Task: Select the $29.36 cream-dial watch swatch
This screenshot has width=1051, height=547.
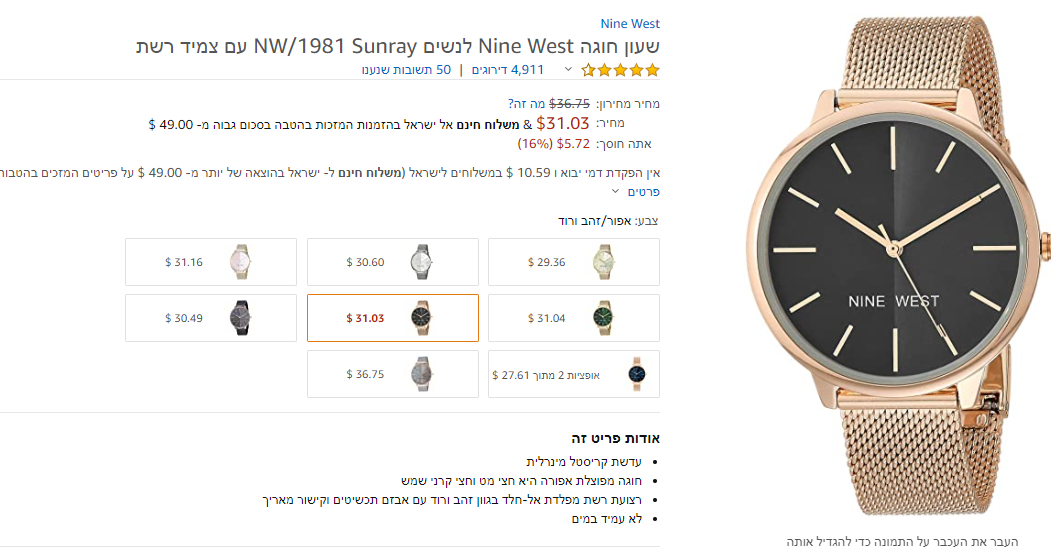Action: [574, 262]
